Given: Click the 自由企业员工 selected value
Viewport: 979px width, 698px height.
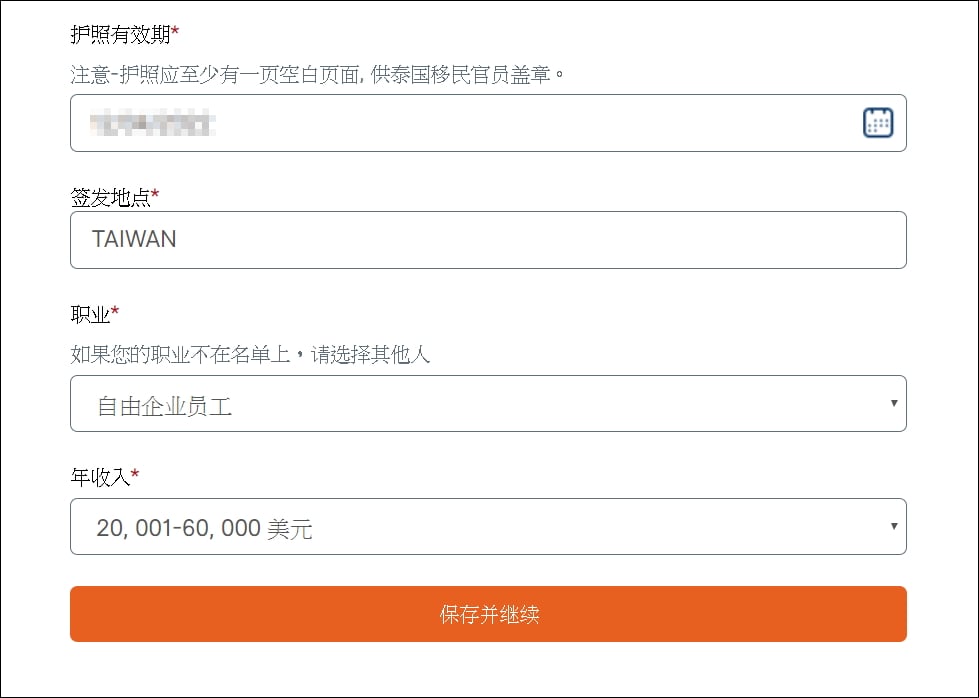Looking at the screenshot, I should [165, 406].
